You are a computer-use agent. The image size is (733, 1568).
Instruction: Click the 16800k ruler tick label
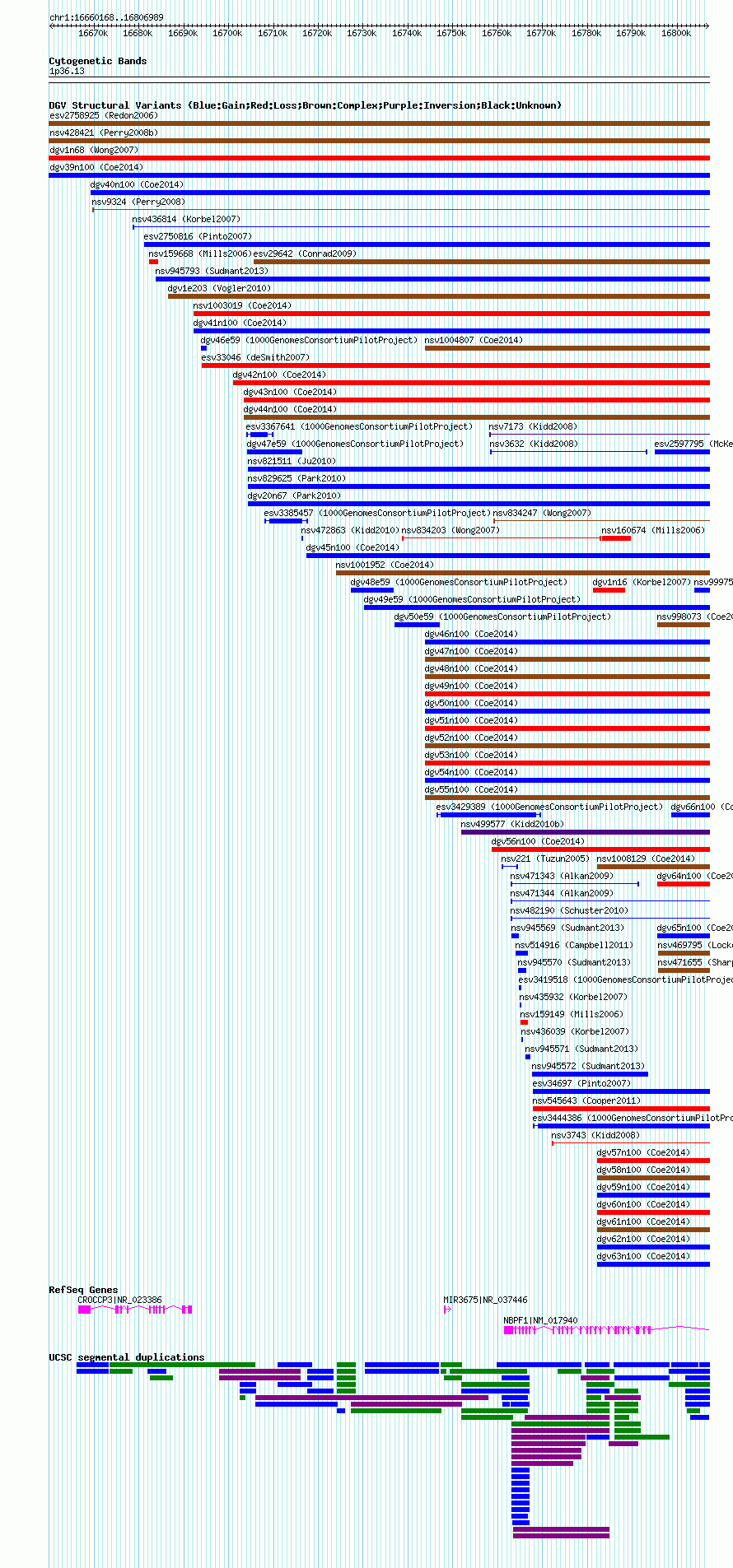pyautogui.click(x=676, y=34)
